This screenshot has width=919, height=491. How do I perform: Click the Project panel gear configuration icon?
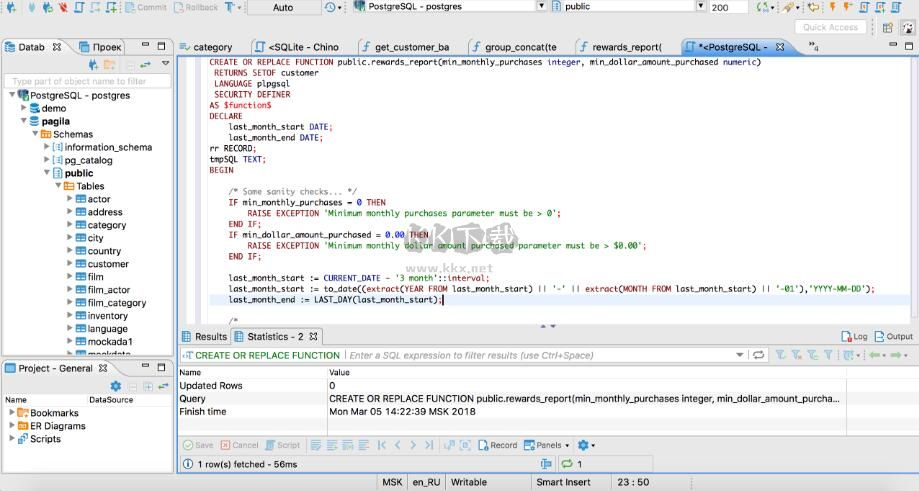click(x=115, y=386)
